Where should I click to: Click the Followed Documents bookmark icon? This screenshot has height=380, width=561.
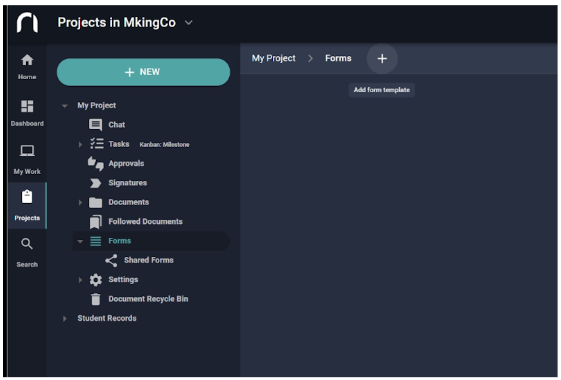click(96, 222)
